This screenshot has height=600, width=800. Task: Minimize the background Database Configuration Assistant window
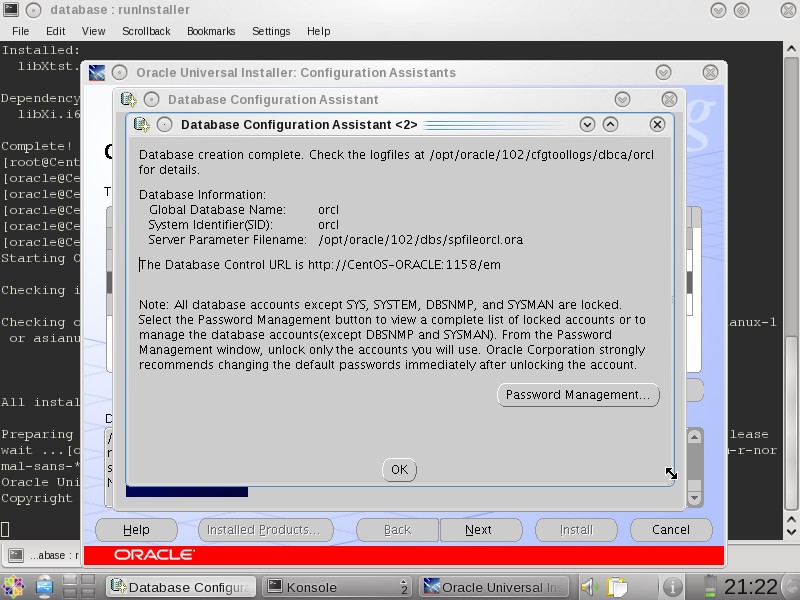point(622,99)
